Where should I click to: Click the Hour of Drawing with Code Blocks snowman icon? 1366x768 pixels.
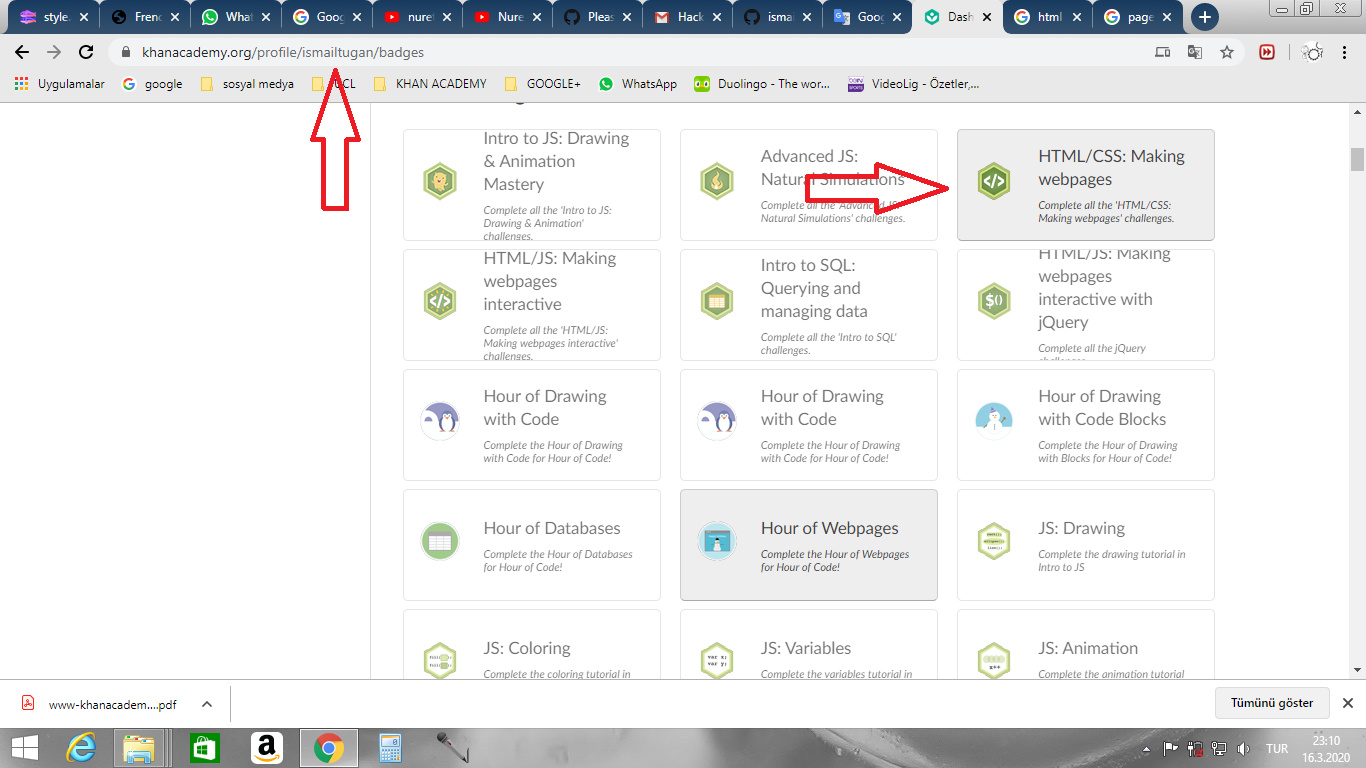(x=993, y=420)
